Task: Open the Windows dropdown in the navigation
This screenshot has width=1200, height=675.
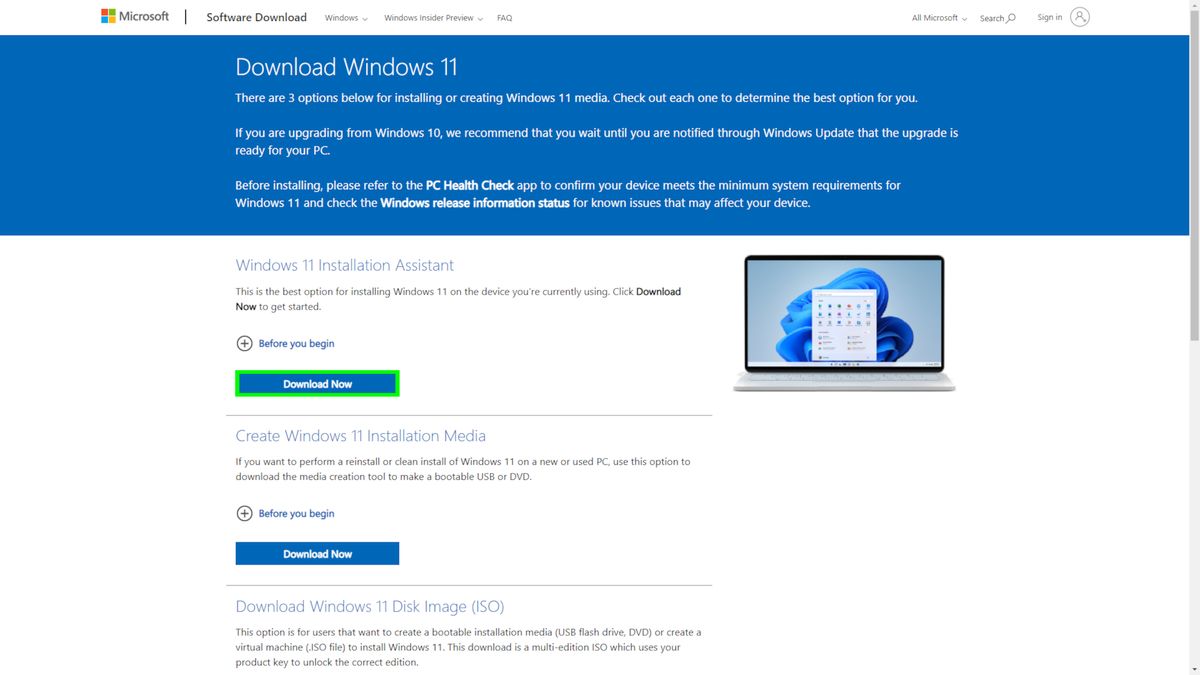Action: click(x=346, y=18)
